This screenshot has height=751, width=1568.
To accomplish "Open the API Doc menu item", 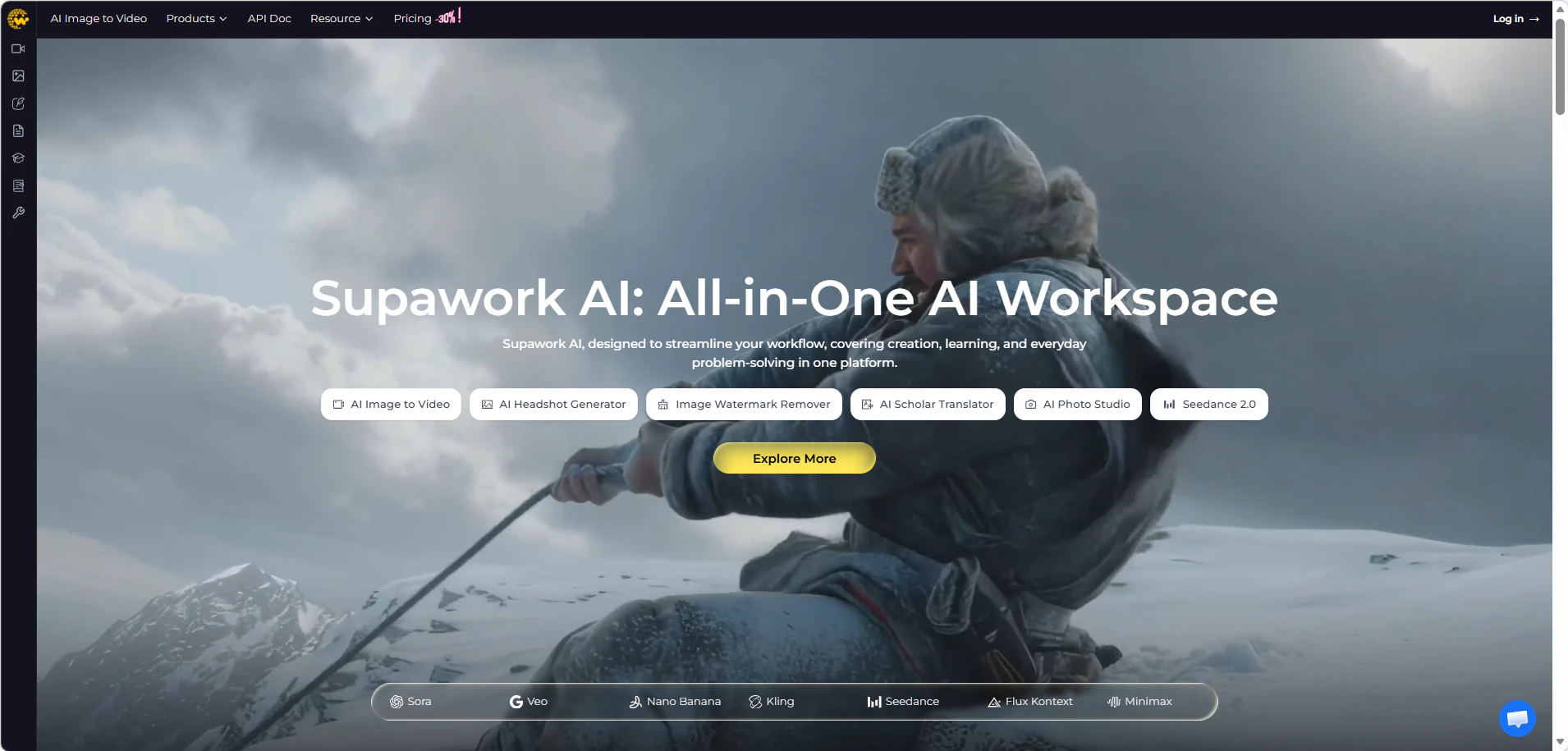I will pos(269,18).
